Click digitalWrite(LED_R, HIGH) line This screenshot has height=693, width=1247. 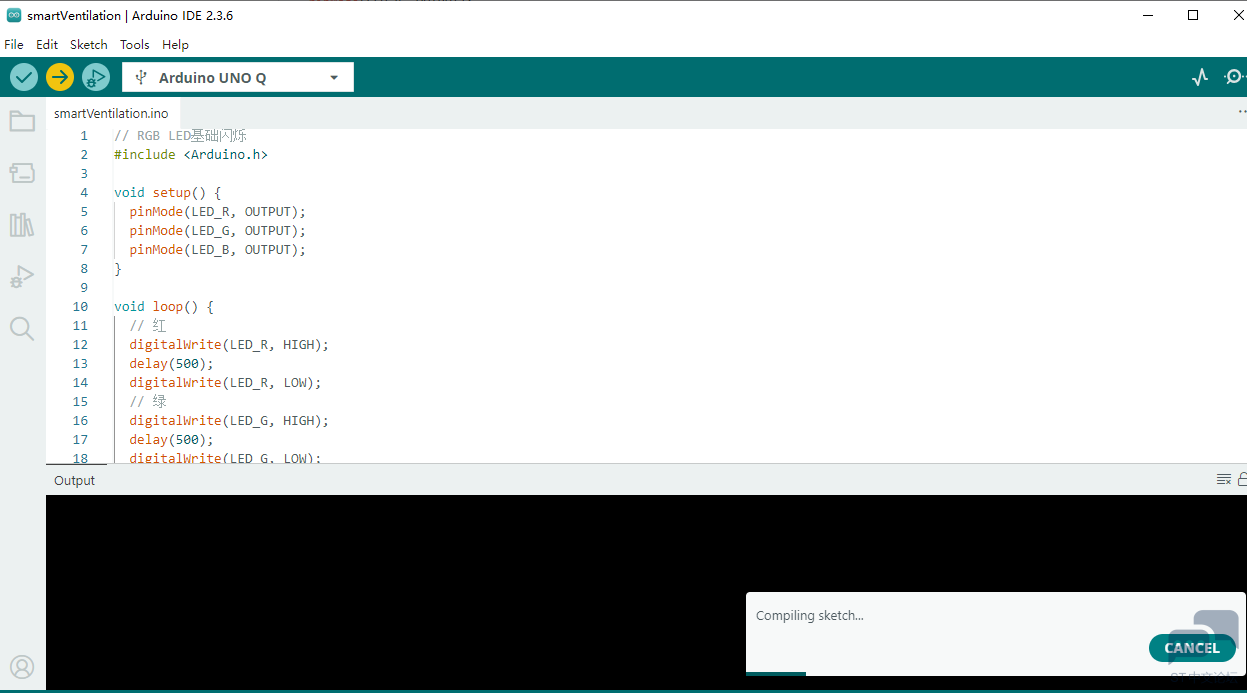coord(229,345)
